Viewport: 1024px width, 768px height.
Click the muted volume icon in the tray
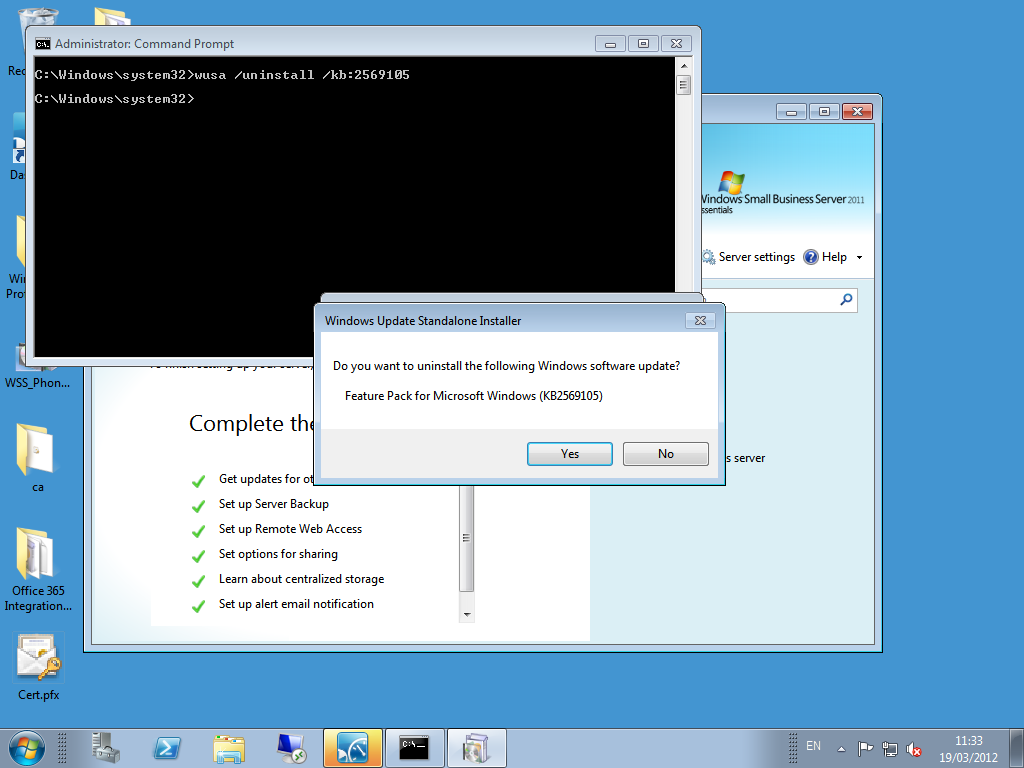tap(913, 748)
